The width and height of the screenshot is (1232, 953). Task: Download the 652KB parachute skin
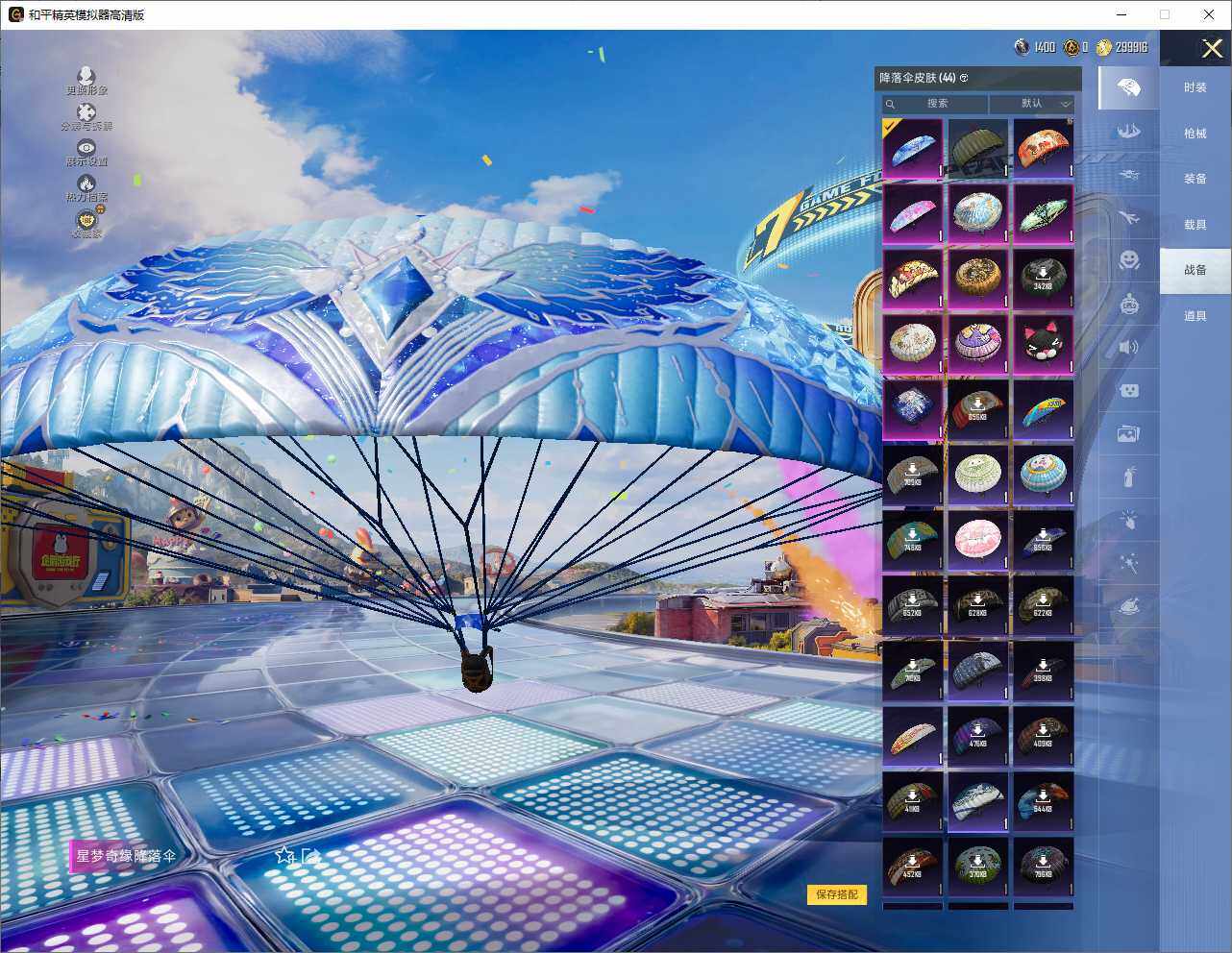tap(912, 604)
